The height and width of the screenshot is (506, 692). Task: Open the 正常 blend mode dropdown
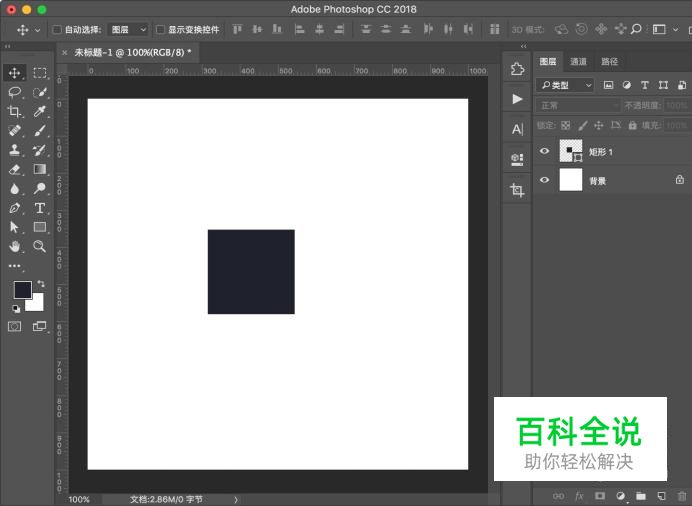pos(578,105)
